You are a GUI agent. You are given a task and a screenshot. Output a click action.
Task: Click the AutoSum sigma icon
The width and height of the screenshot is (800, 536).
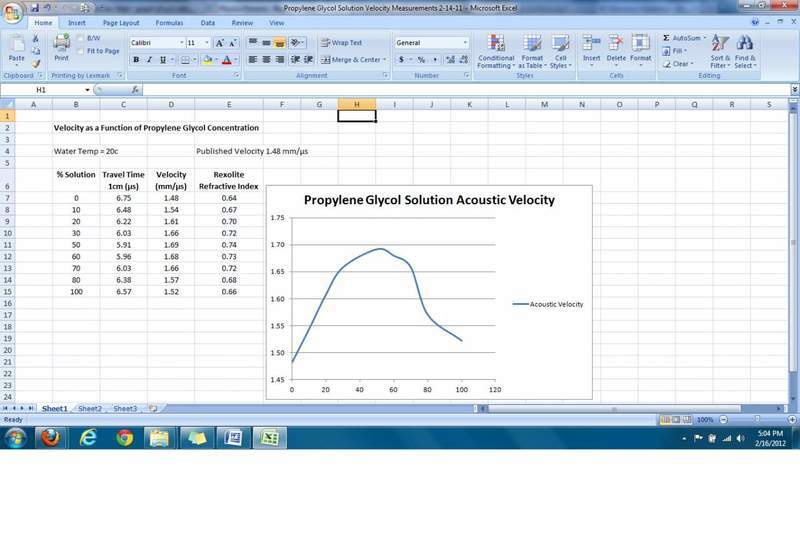click(x=666, y=38)
